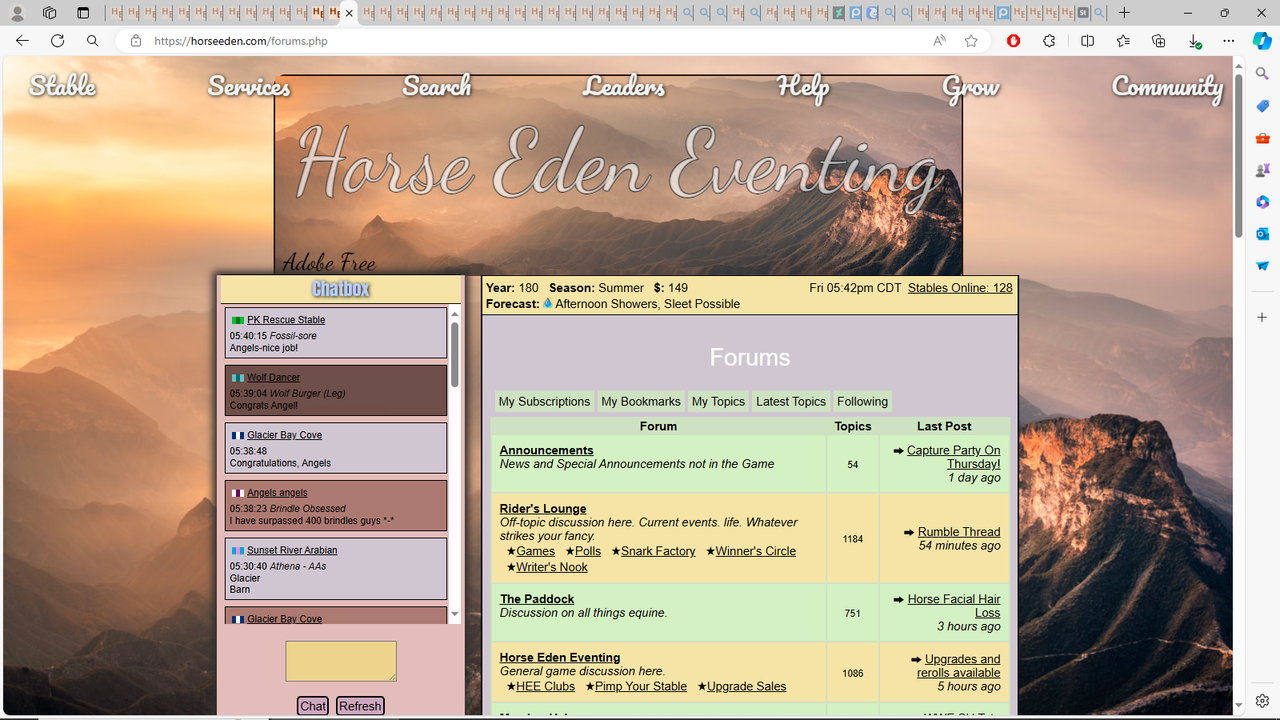This screenshot has width=1280, height=720.
Task: Open Microsoft 365 in the sidebar
Action: tap(1262, 201)
